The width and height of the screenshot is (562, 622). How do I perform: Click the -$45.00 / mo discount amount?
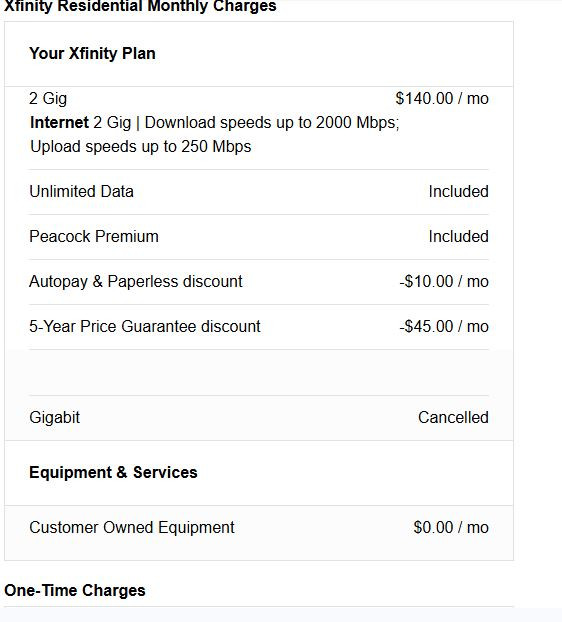[x=444, y=326]
